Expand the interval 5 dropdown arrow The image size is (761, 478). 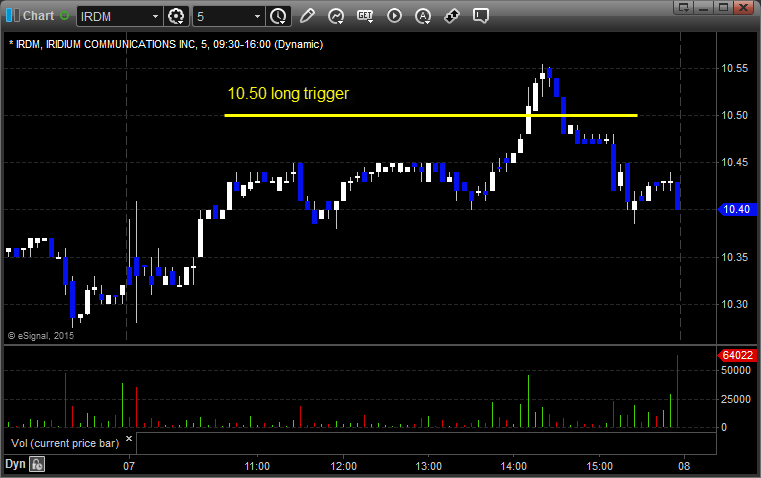pos(258,16)
